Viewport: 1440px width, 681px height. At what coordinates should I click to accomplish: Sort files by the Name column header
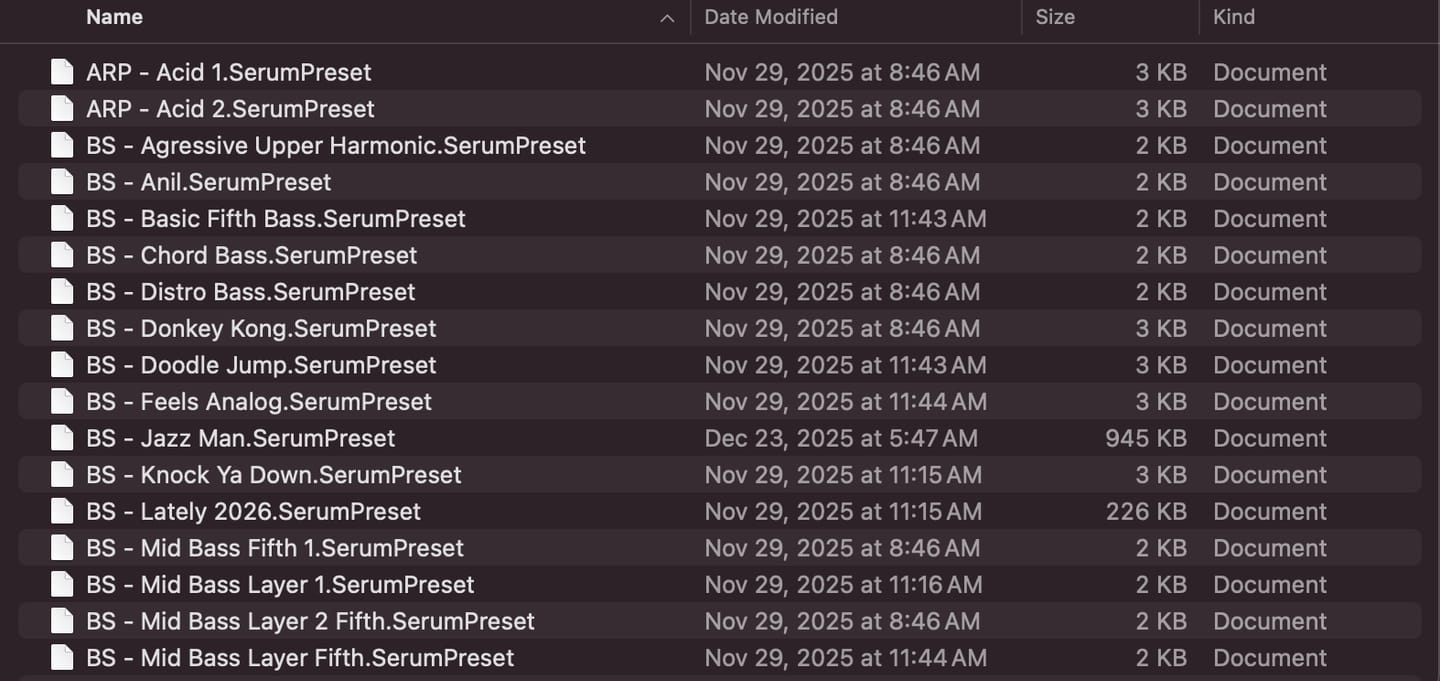click(x=114, y=17)
